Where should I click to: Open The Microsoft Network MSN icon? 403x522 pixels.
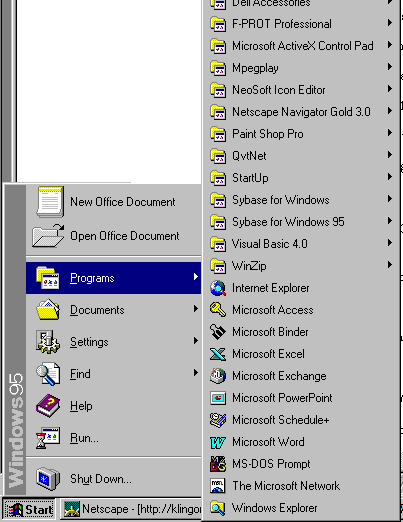click(218, 486)
